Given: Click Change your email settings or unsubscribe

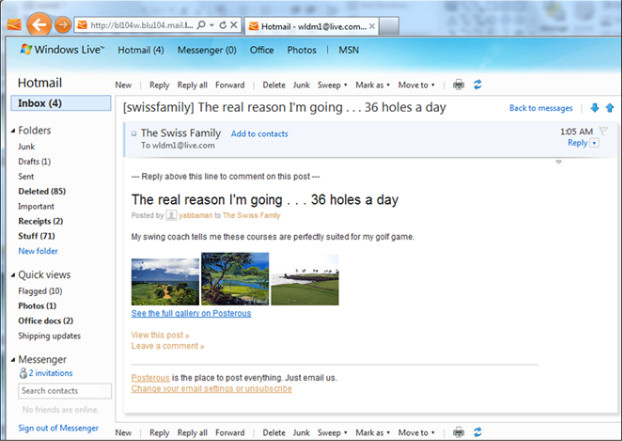Looking at the screenshot, I should tap(211, 389).
